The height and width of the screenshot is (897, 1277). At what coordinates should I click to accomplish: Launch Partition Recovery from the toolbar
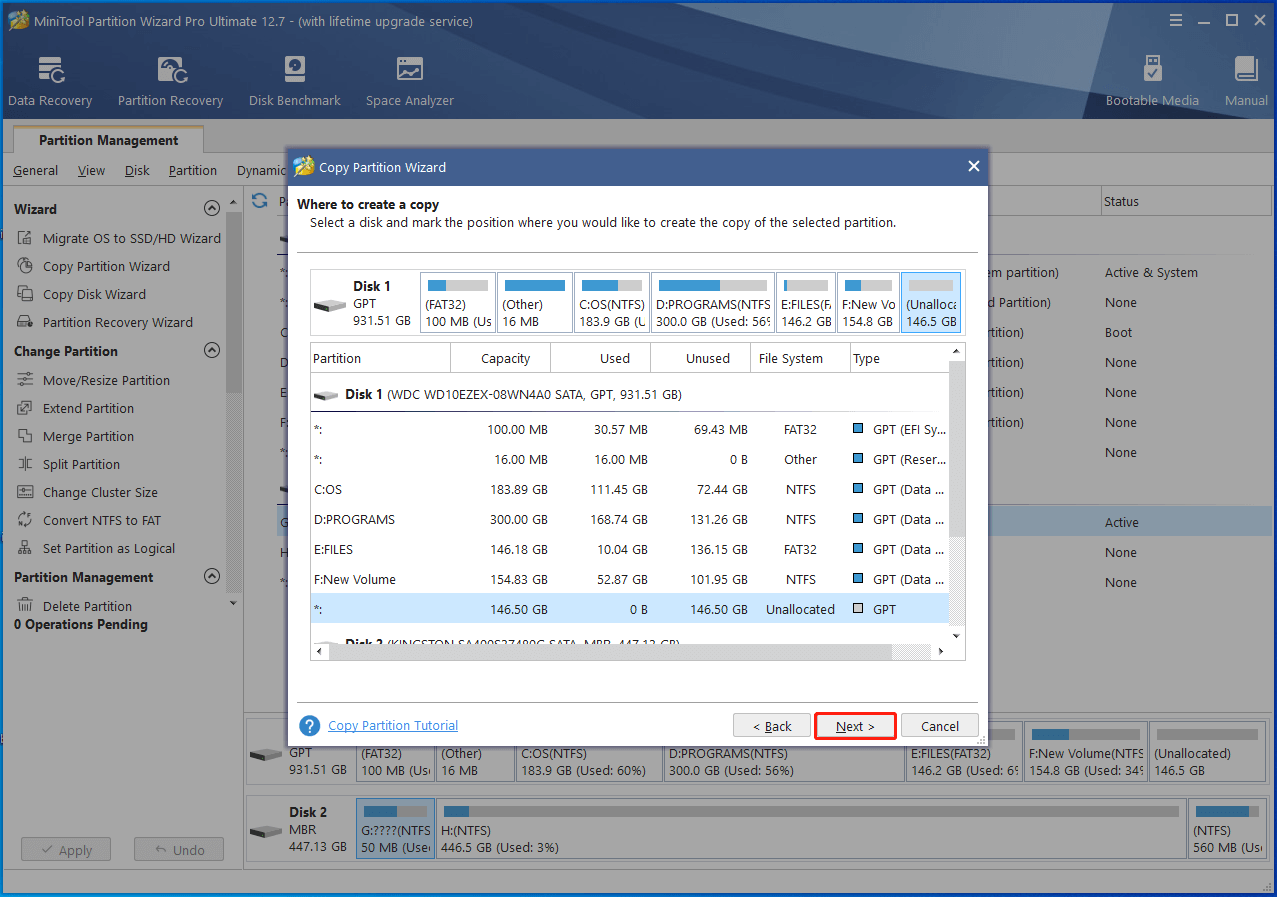170,82
